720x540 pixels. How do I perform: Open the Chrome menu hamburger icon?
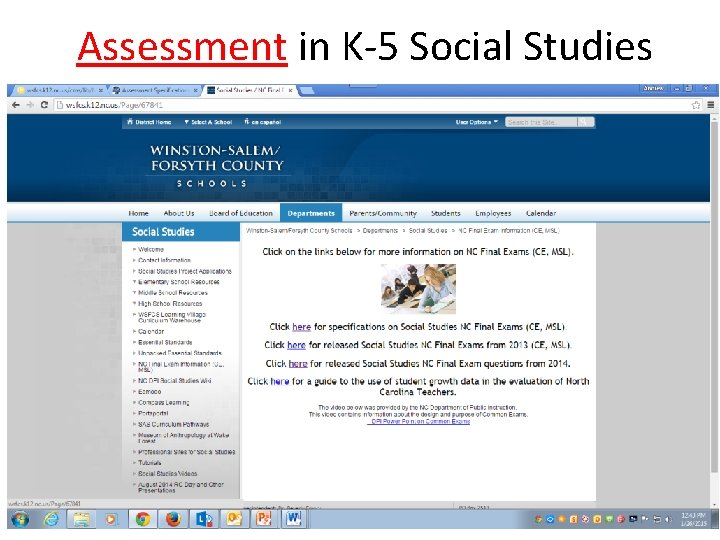[710, 105]
